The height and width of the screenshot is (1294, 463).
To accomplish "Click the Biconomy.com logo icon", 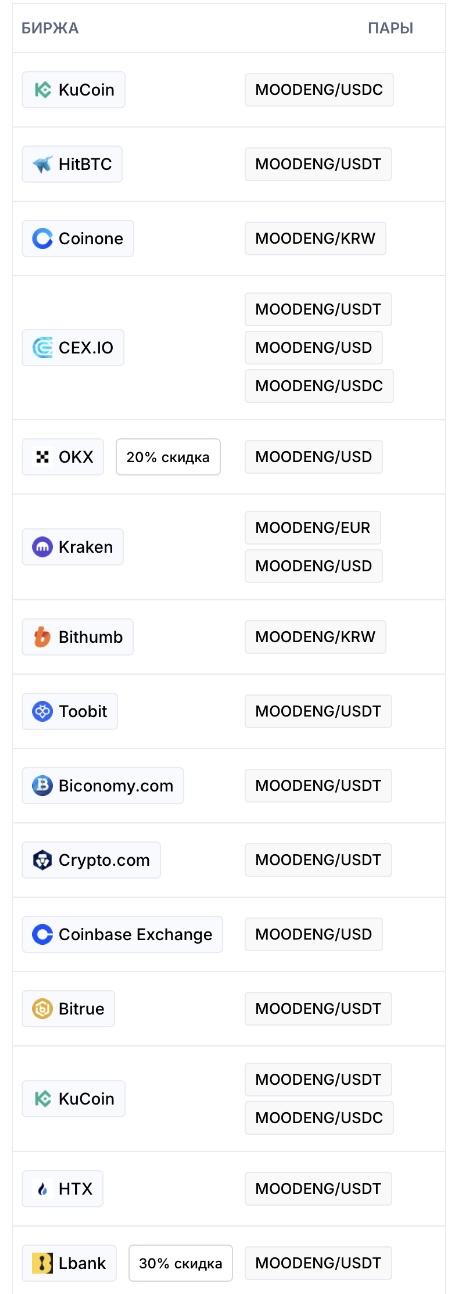I will (42, 786).
